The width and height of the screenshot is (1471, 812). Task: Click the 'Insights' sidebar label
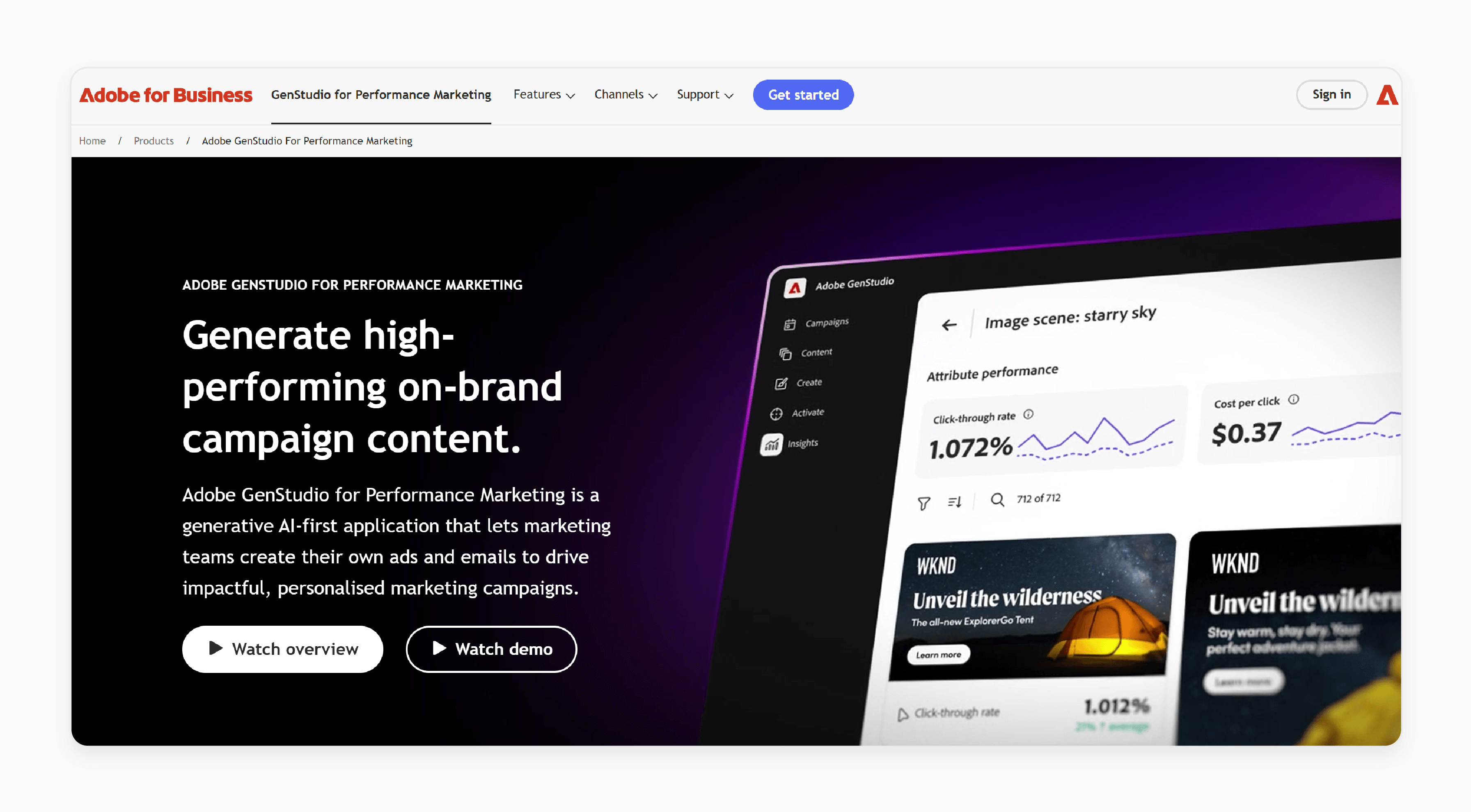[802, 443]
